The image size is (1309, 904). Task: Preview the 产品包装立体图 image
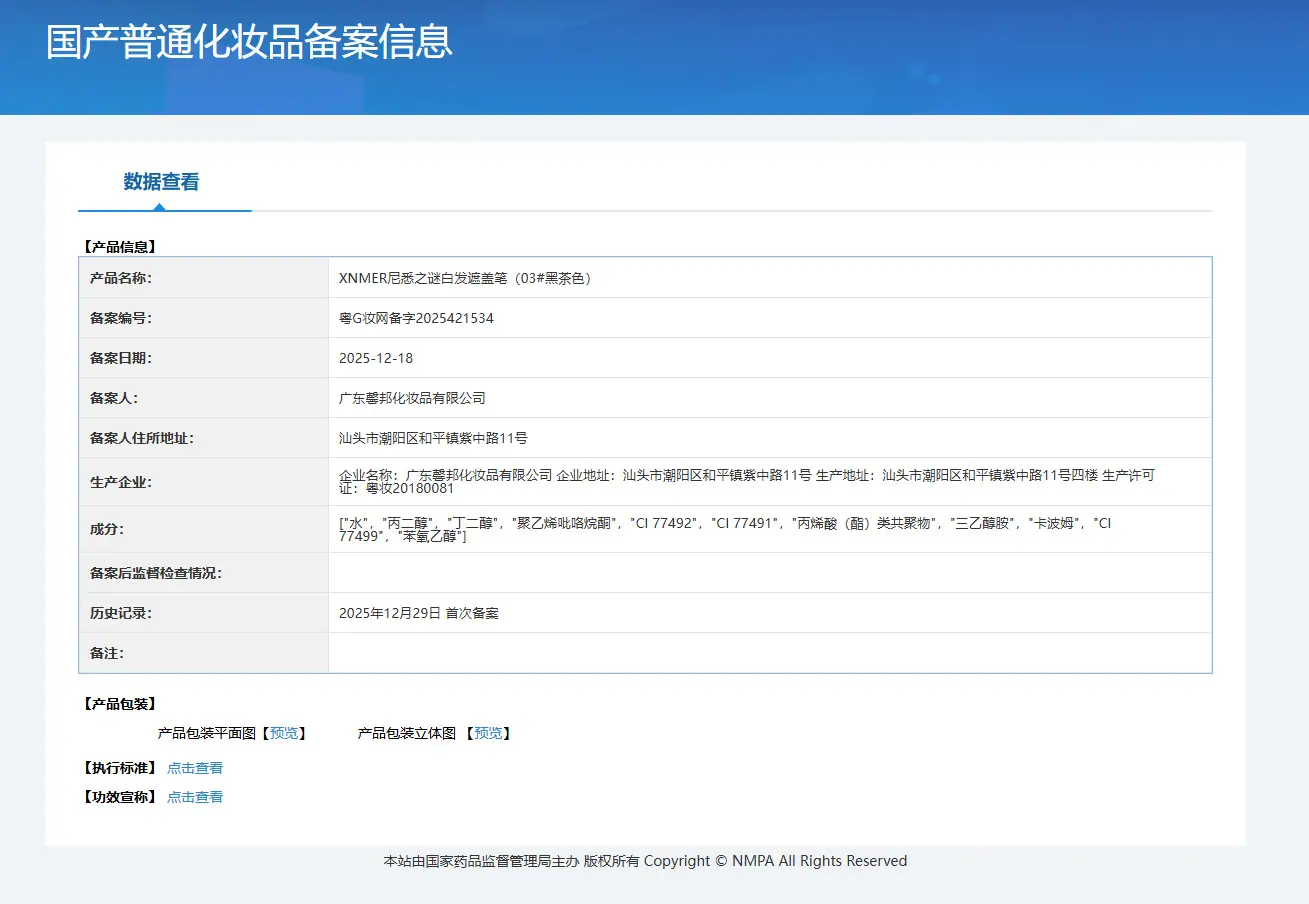pyautogui.click(x=488, y=733)
